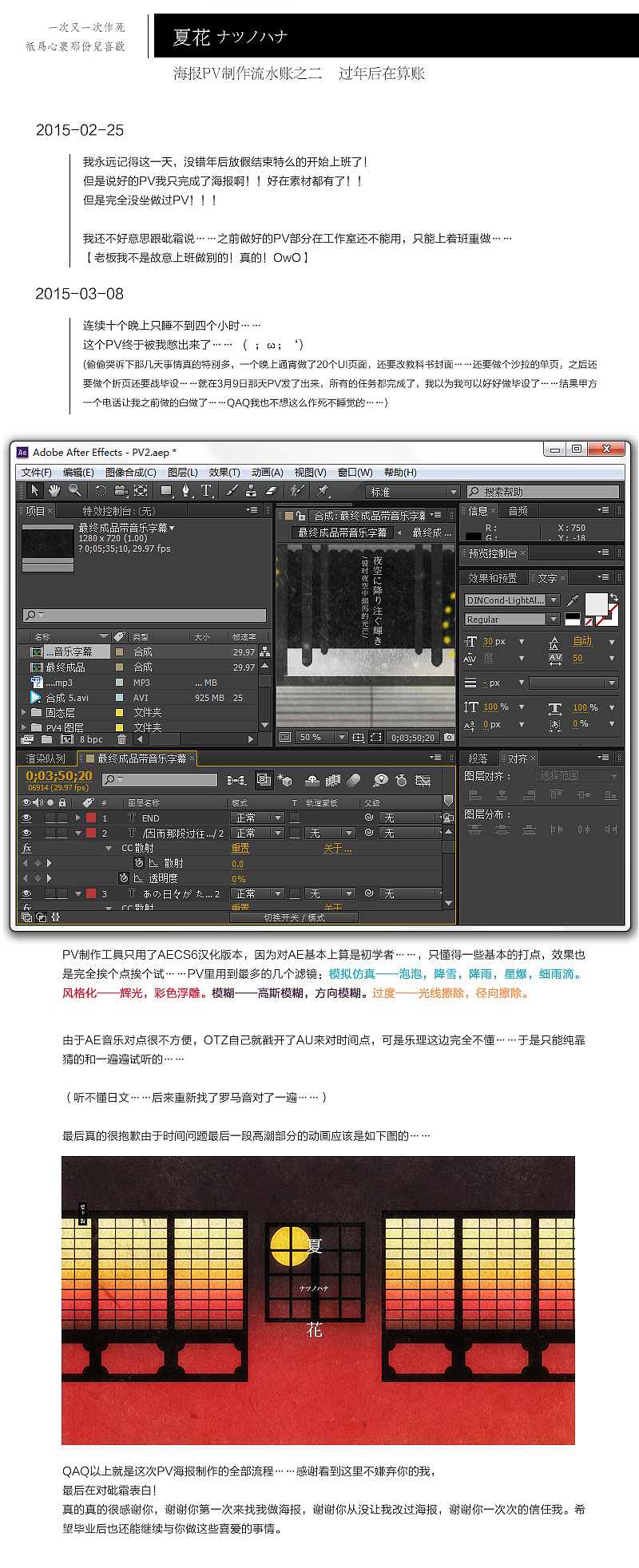Swap fill and stroke colors arrow
Image resolution: width=639 pixels, height=1568 pixels.
tap(613, 596)
